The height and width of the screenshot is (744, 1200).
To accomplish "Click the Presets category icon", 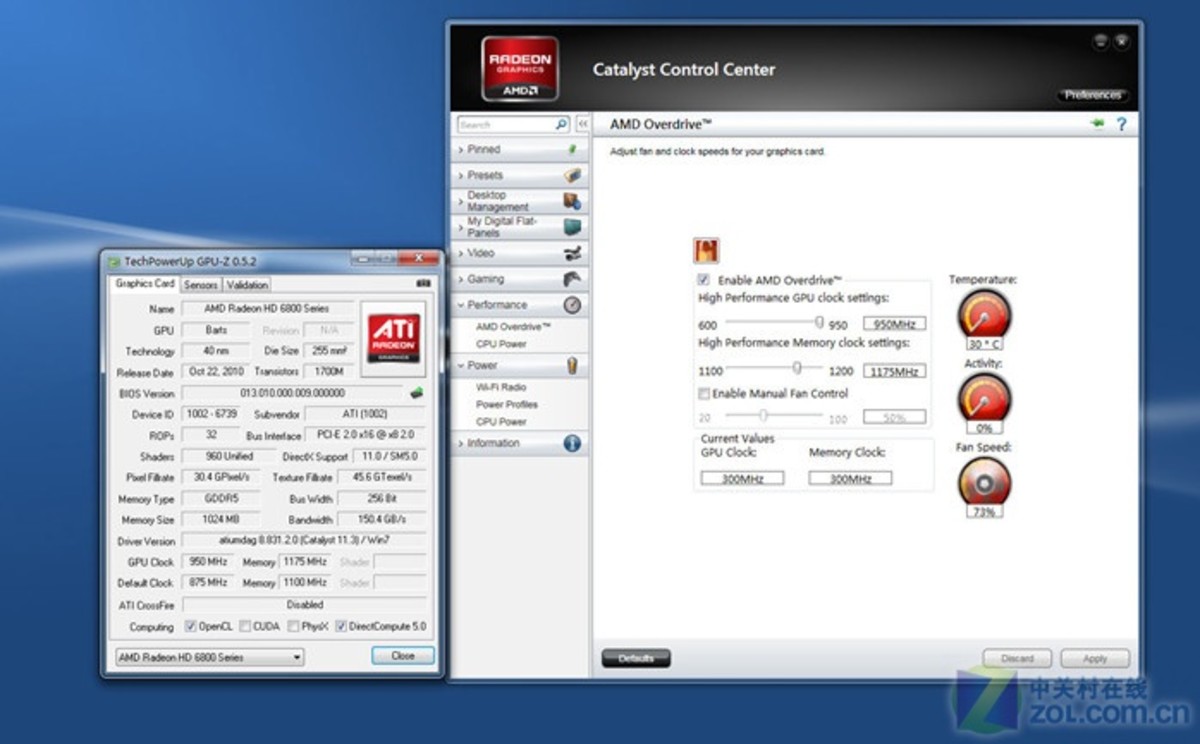I will pyautogui.click(x=572, y=175).
